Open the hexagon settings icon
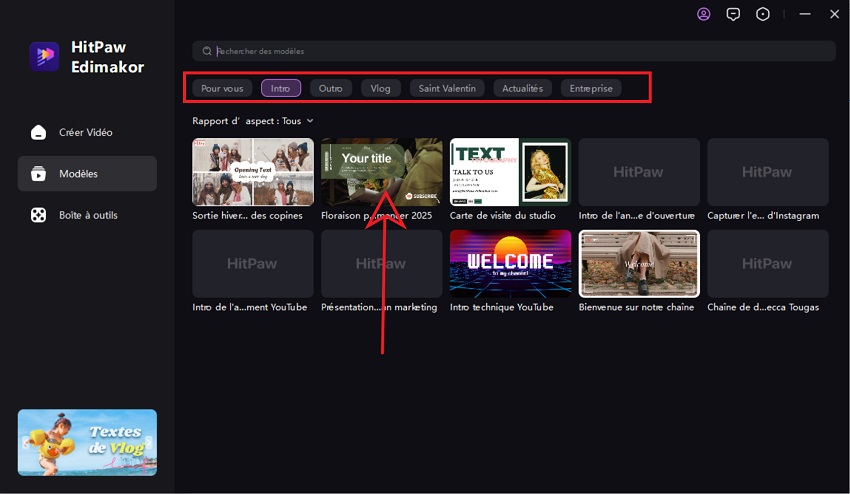This screenshot has width=850, height=494. point(763,14)
